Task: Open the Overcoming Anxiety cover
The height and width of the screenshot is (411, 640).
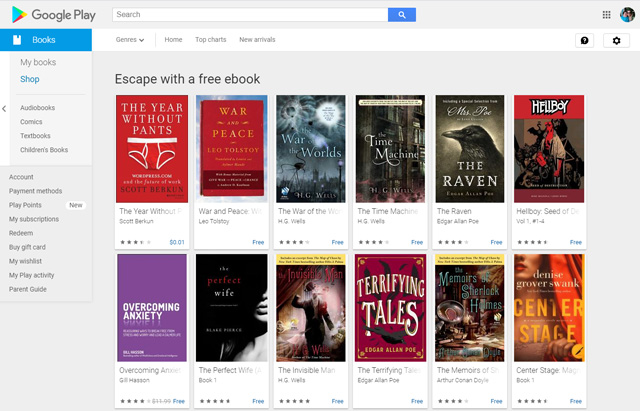Action: coord(152,308)
